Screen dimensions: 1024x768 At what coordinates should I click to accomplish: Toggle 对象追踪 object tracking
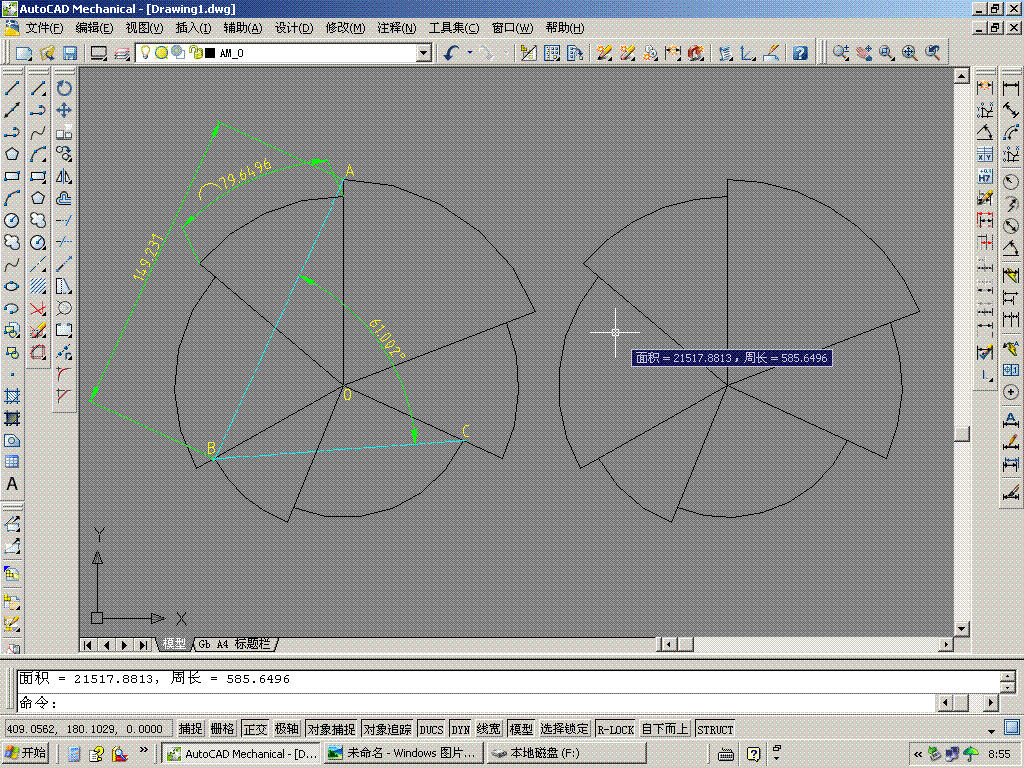[387, 729]
